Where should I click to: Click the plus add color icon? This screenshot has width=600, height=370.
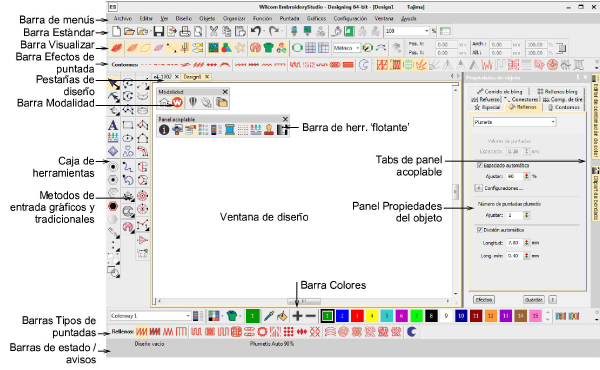tap(297, 316)
